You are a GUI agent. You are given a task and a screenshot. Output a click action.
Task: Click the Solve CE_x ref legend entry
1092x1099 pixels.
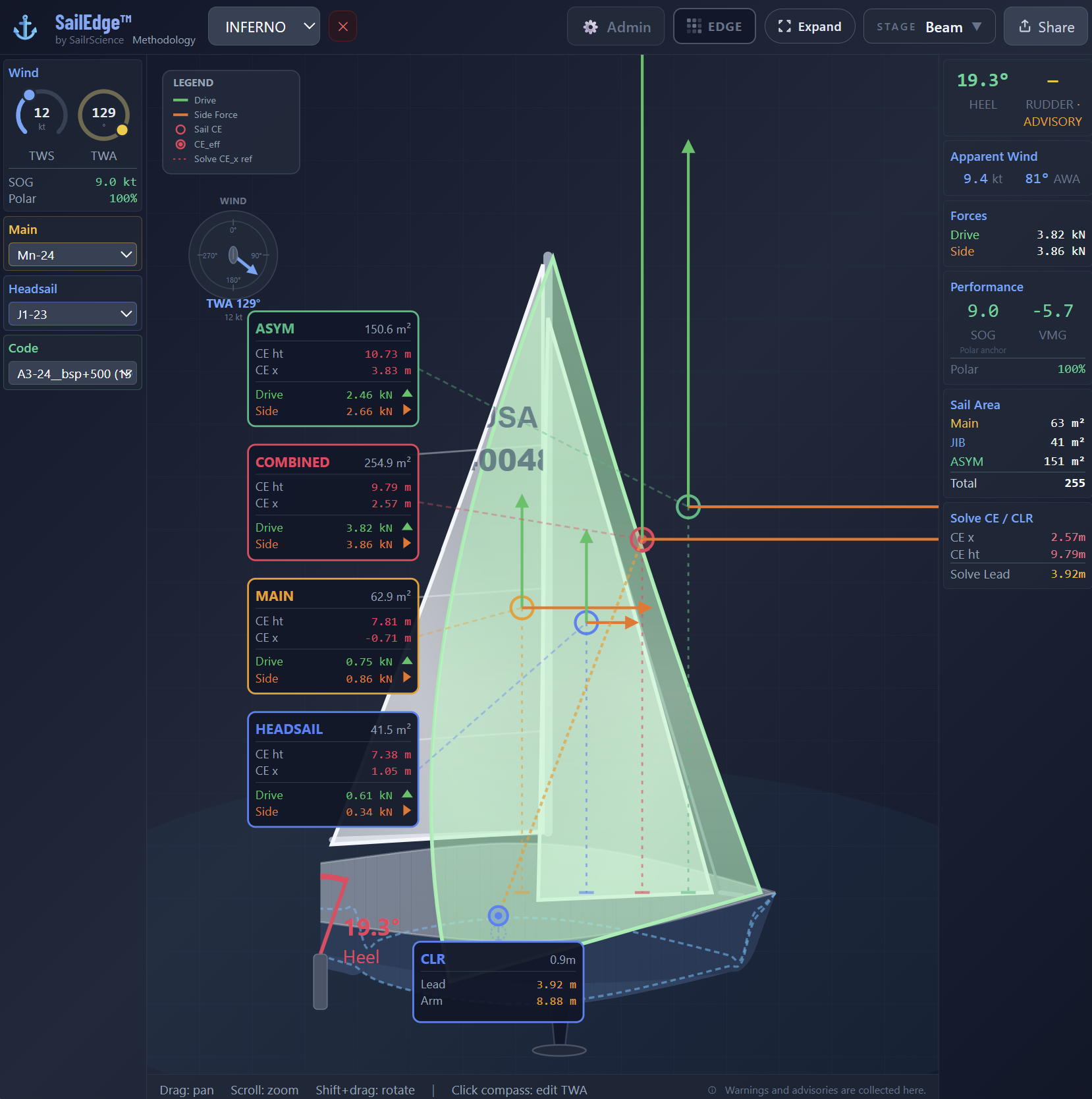click(213, 159)
